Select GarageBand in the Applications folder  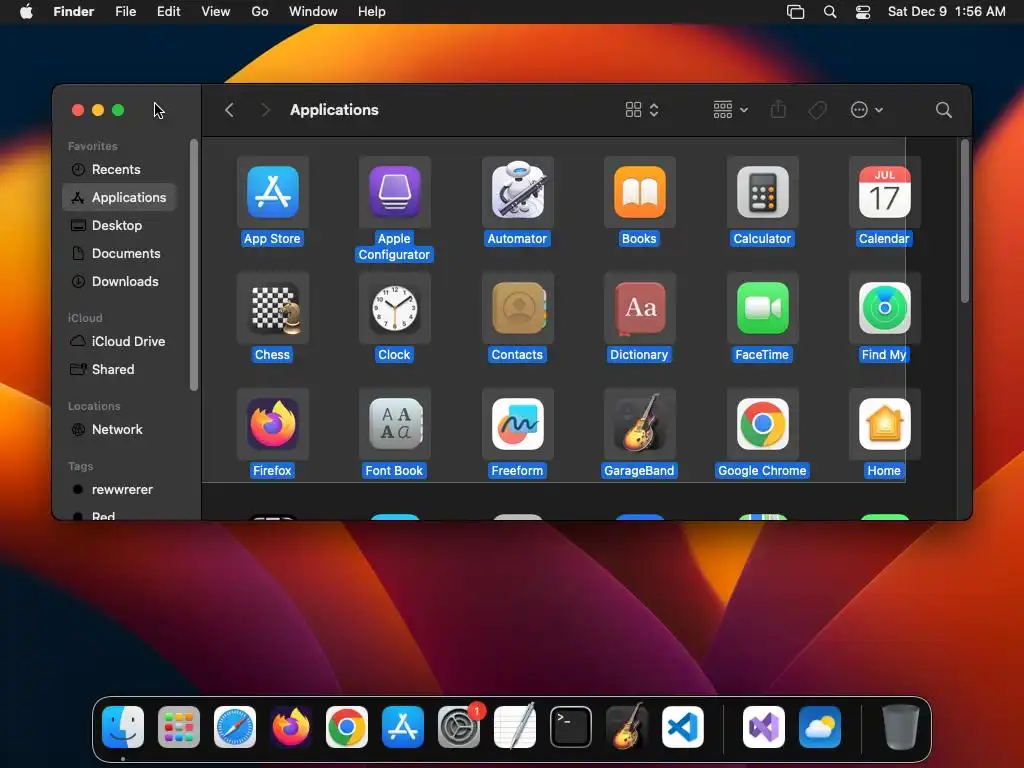click(639, 423)
